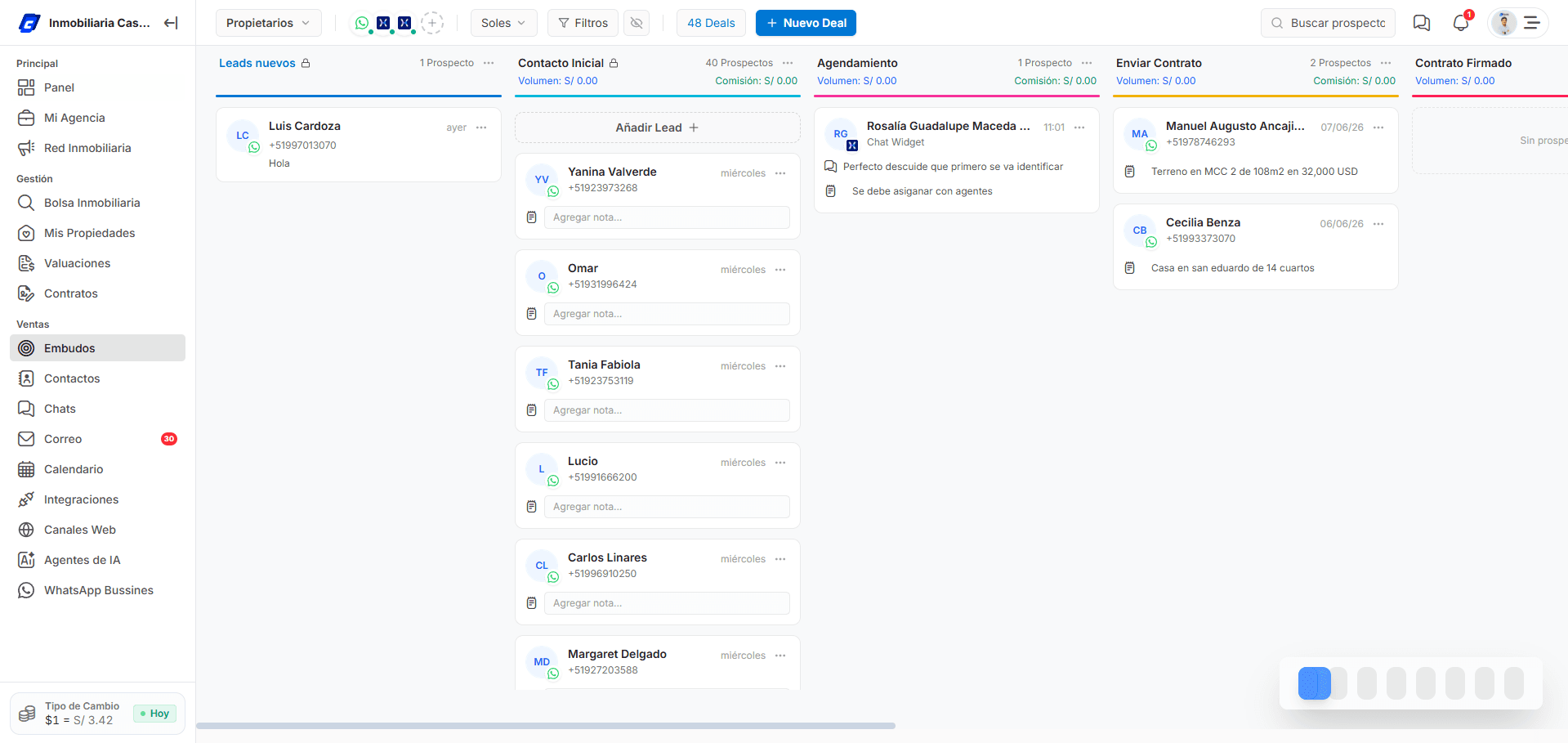Focus the Buscar prospecto search field

(x=1328, y=23)
